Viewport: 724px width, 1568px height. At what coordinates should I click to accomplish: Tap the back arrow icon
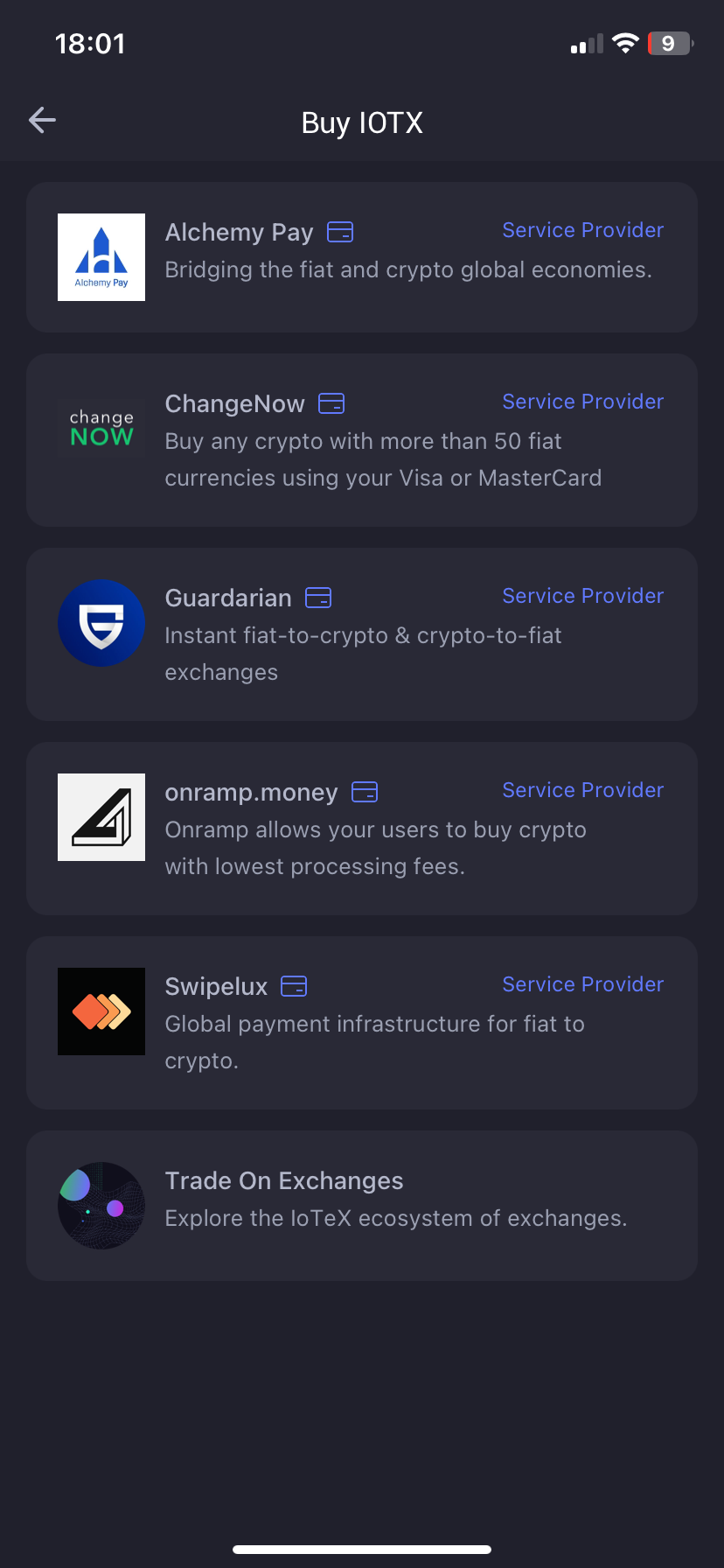click(42, 120)
